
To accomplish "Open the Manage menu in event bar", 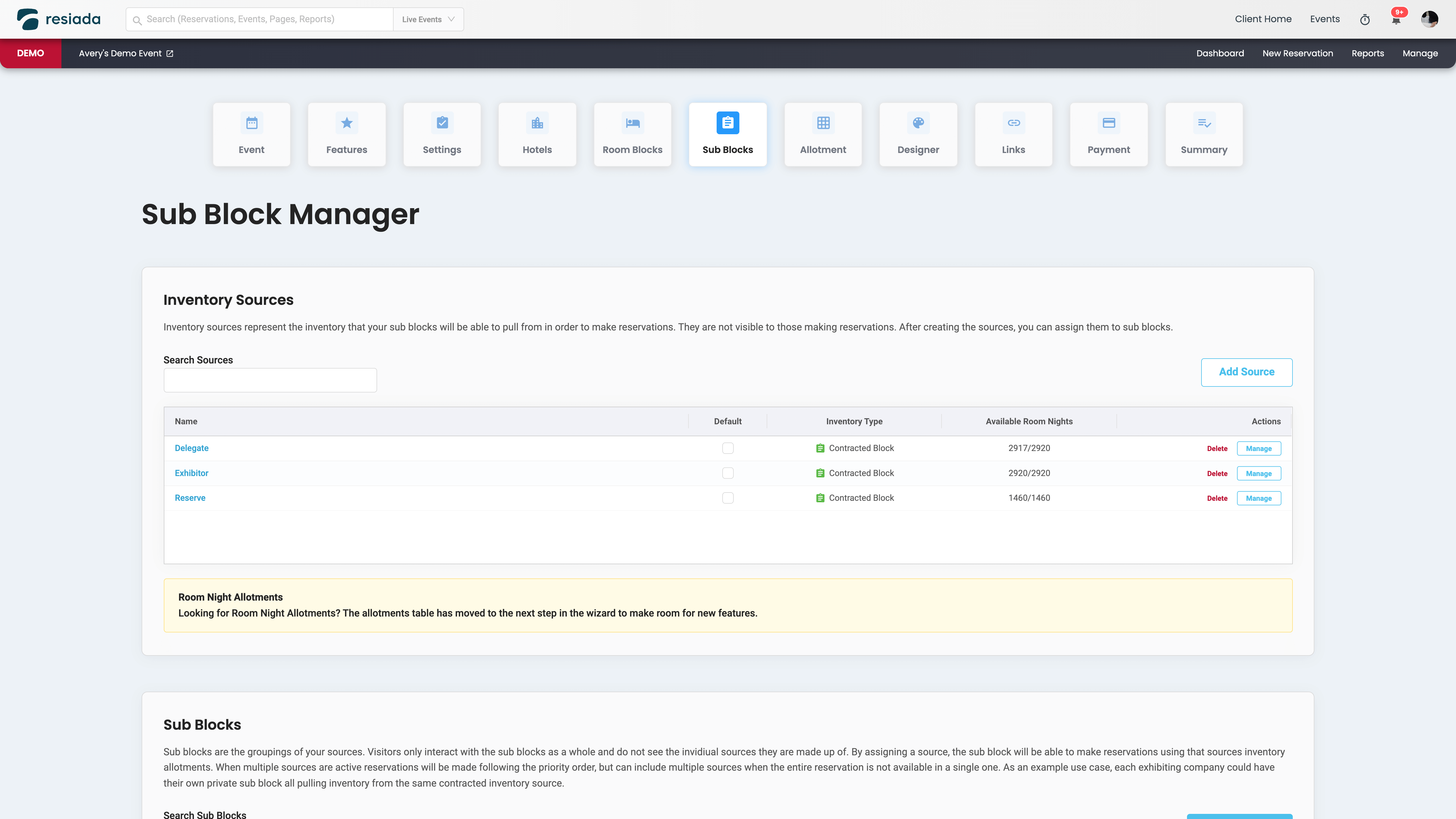I will coord(1420,54).
